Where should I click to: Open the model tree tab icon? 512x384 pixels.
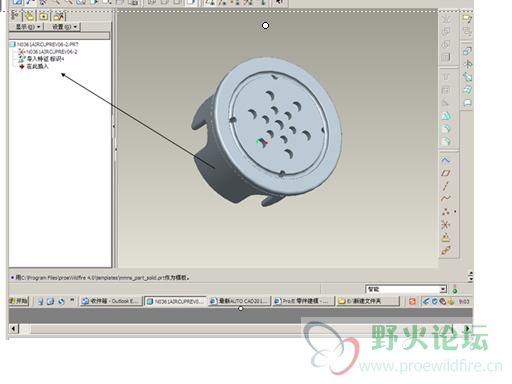tap(15, 16)
